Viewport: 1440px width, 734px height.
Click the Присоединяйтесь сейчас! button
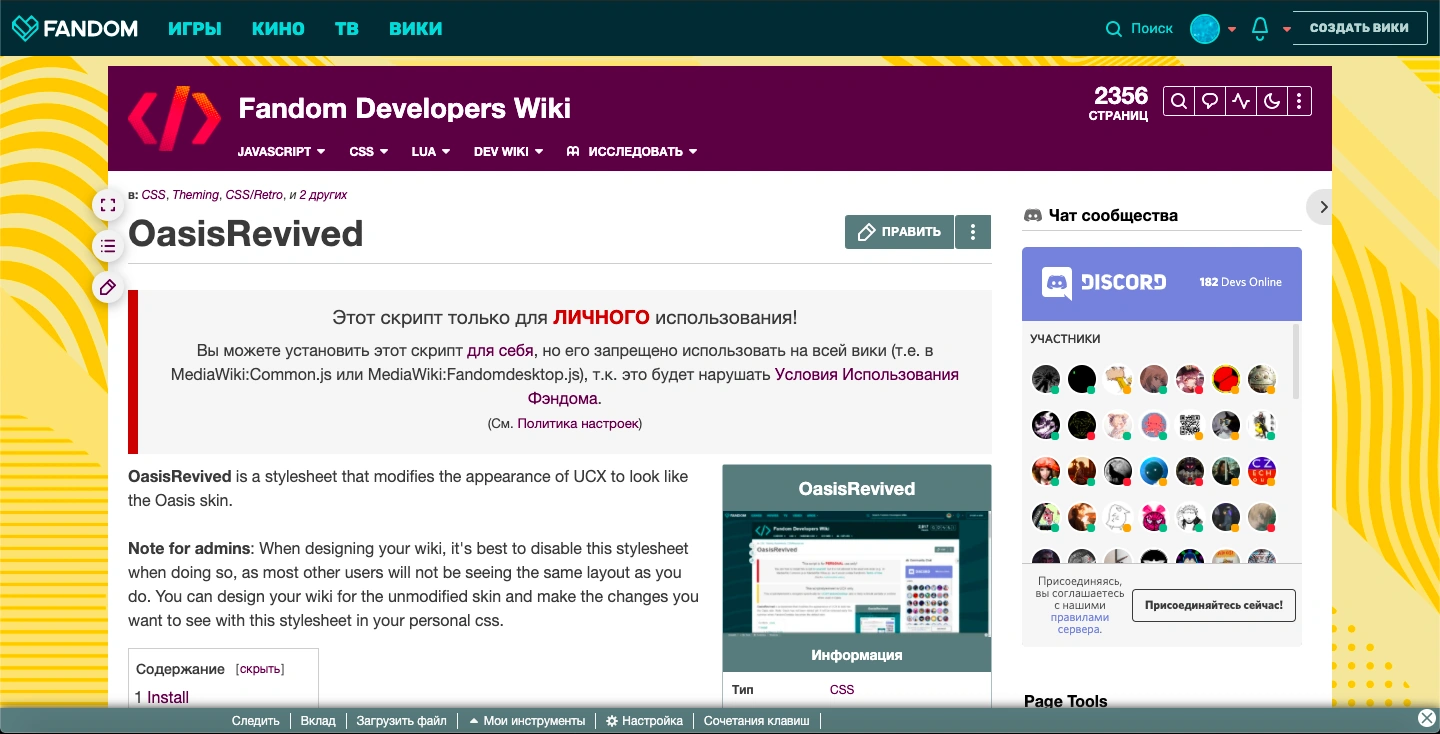pos(1214,605)
